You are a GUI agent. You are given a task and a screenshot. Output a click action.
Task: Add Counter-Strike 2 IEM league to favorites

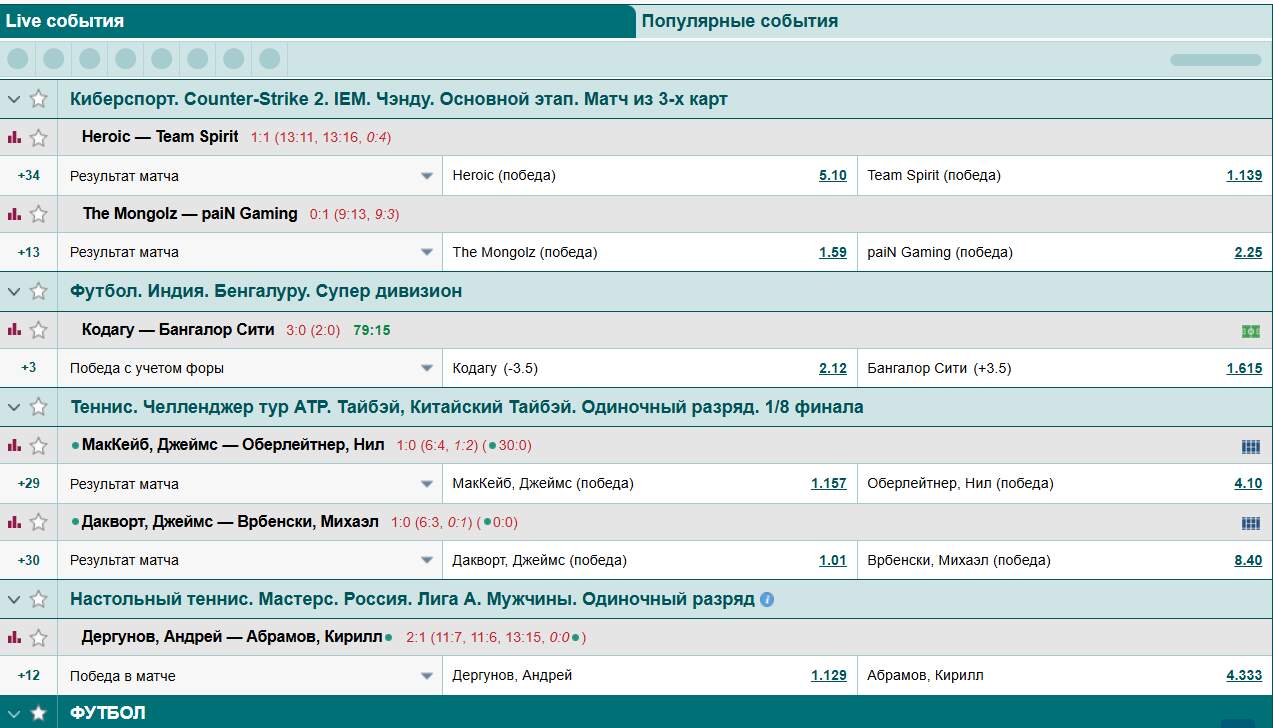(x=38, y=99)
